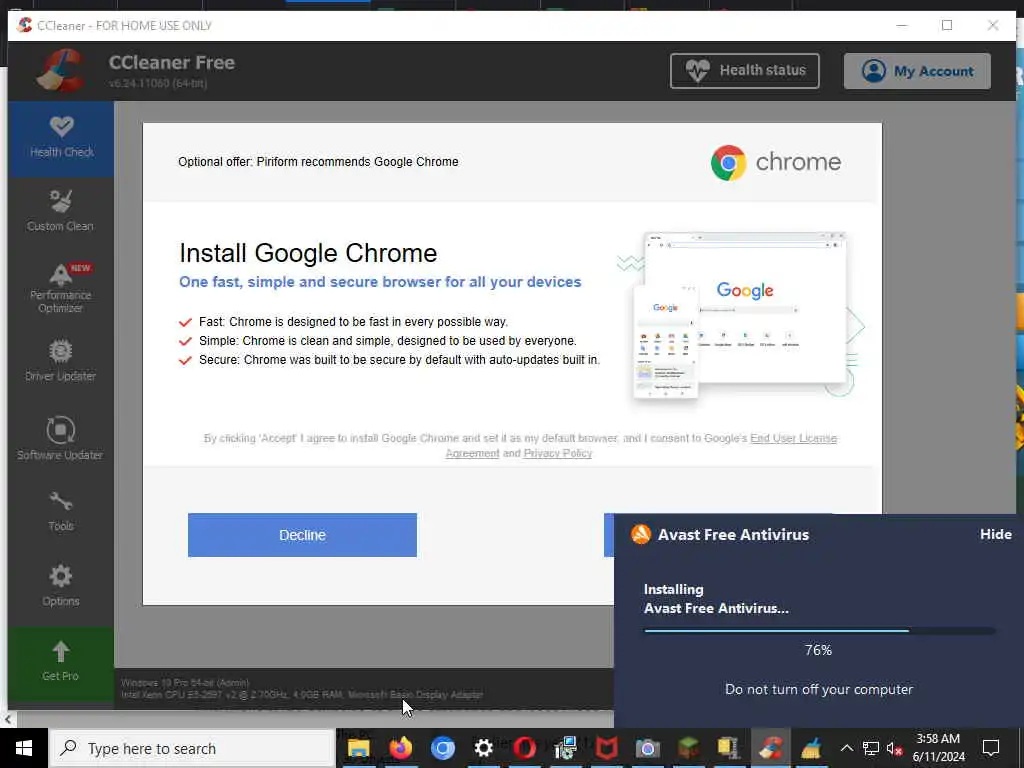Screen dimensions: 1024x768
Task: Click the Chrome logo in offer
Action: pyautogui.click(x=728, y=163)
